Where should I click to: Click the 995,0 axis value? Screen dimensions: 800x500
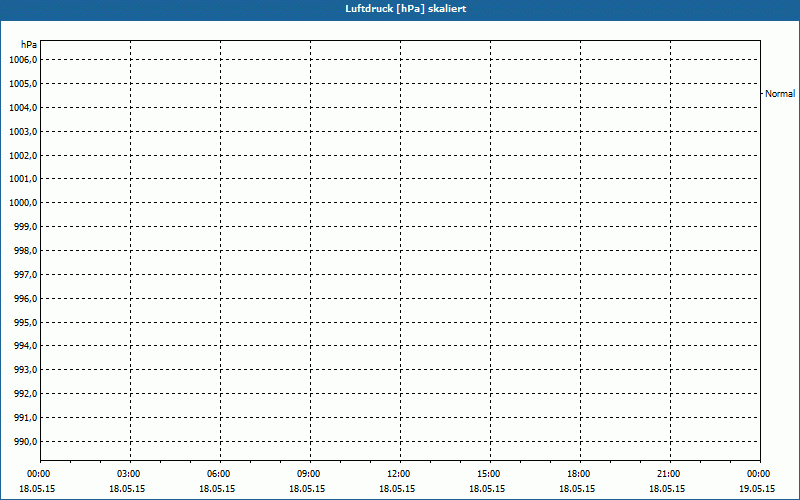tap(26, 322)
